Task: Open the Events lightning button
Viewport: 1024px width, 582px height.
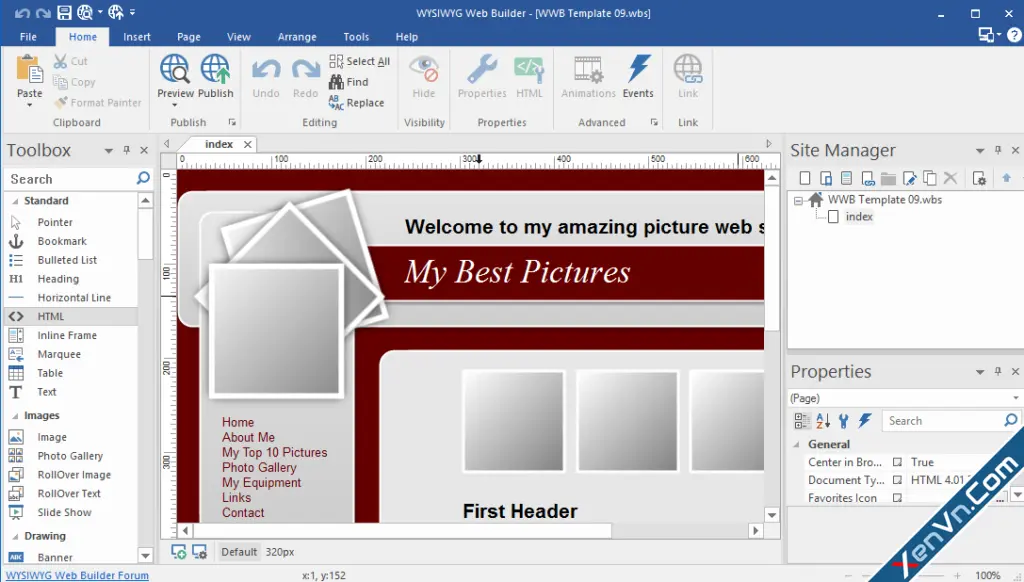Action: [638, 77]
